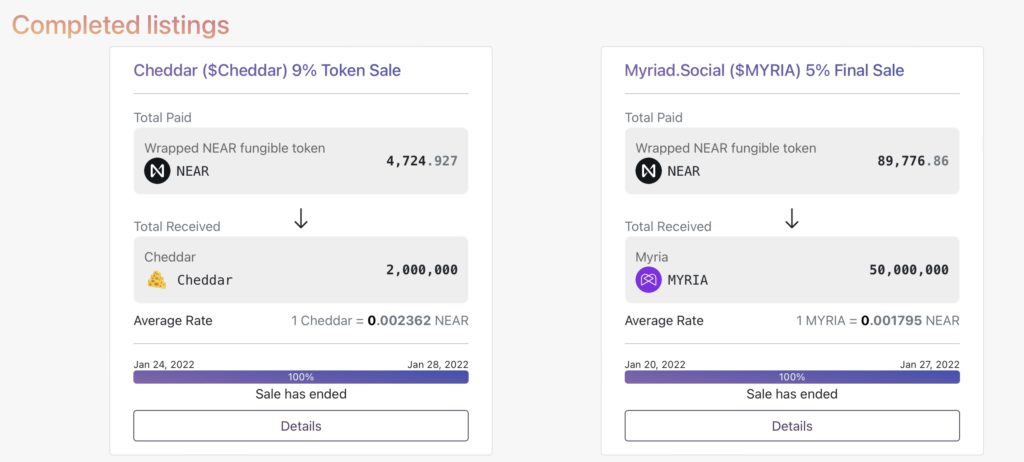Click Wrapped NEAR fungible token in the Cheddar card

pyautogui.click(x=234, y=148)
